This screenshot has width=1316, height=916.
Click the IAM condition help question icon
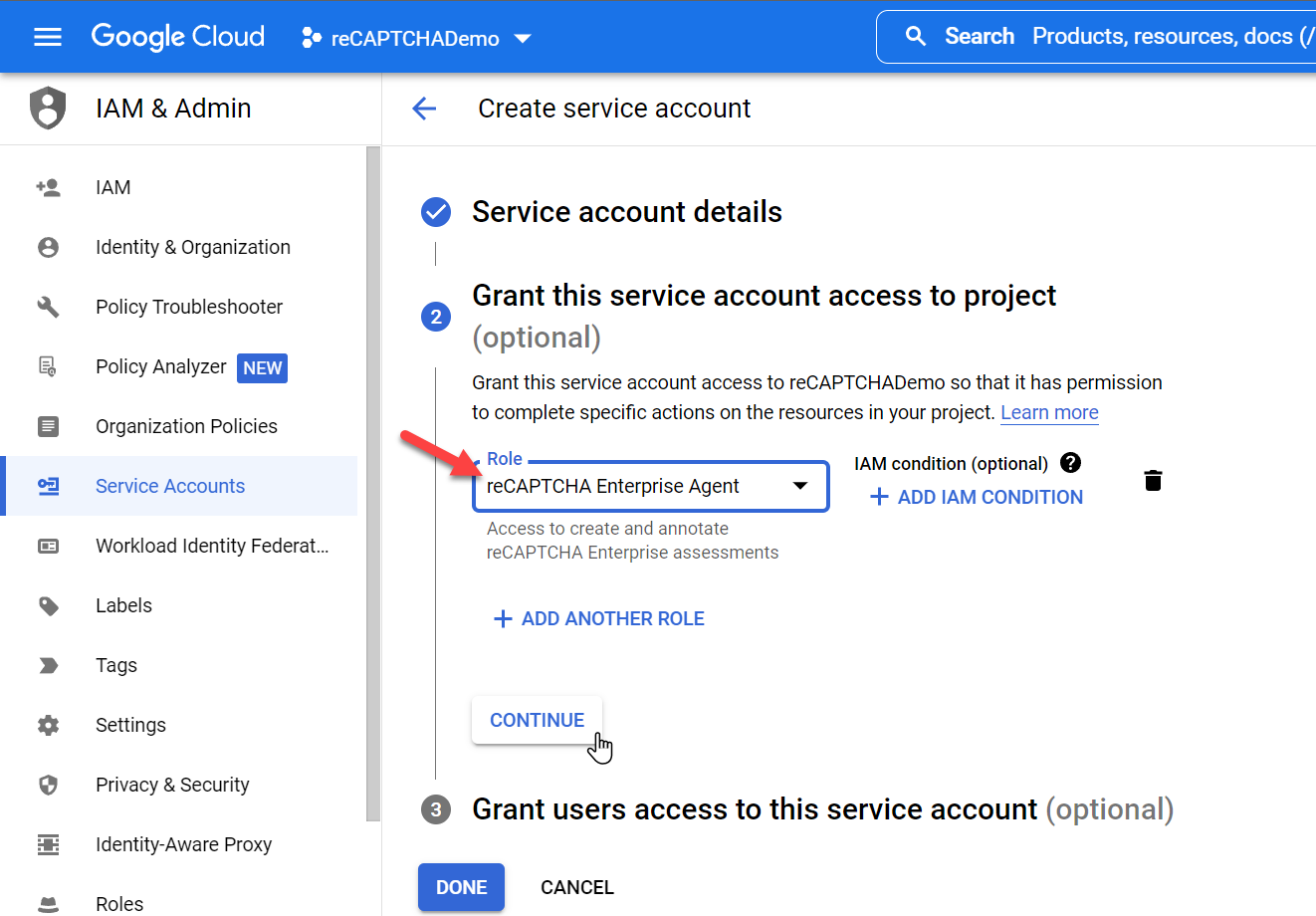coord(1070,463)
